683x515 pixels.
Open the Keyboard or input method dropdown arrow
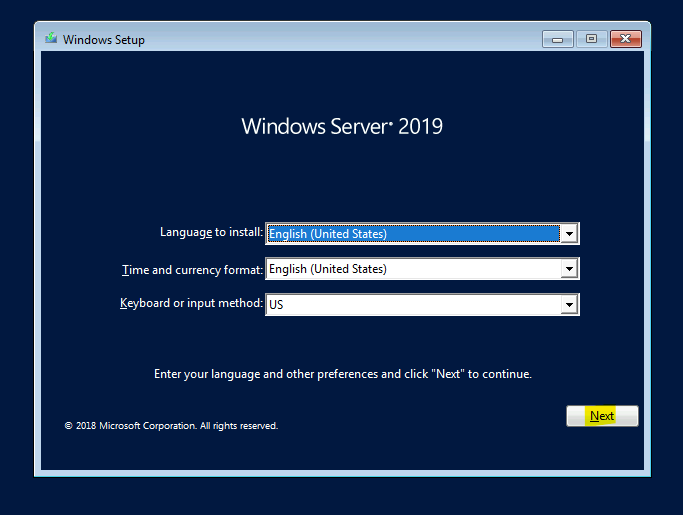coord(569,305)
